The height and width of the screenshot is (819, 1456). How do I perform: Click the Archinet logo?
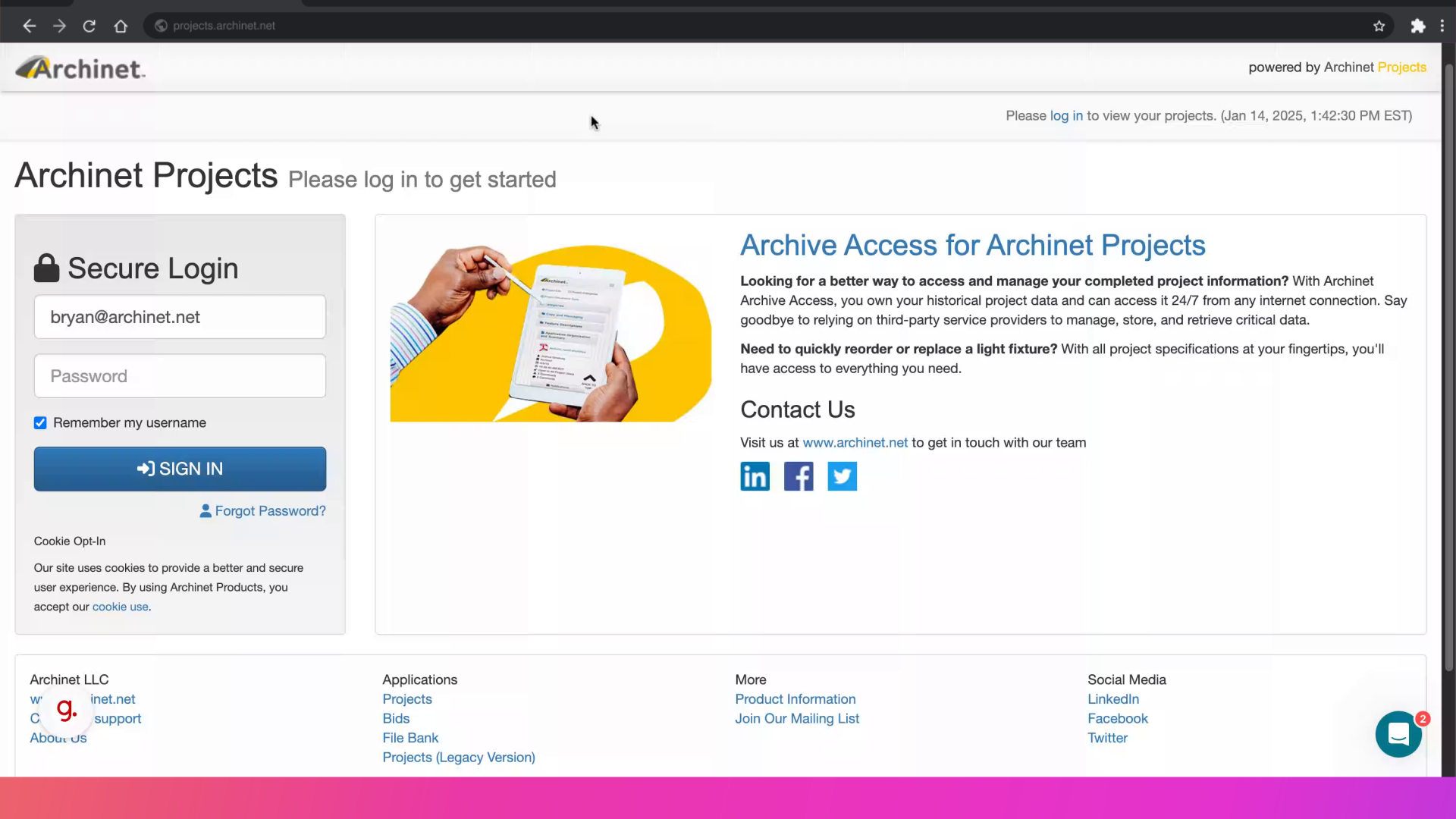coord(80,67)
